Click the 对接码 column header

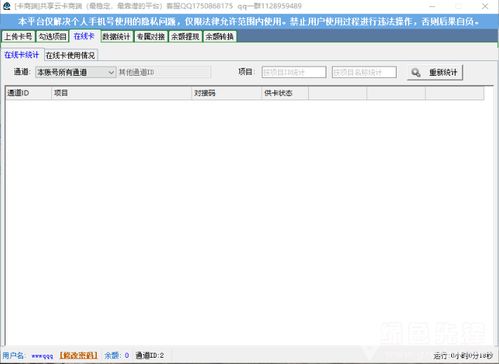(x=227, y=93)
